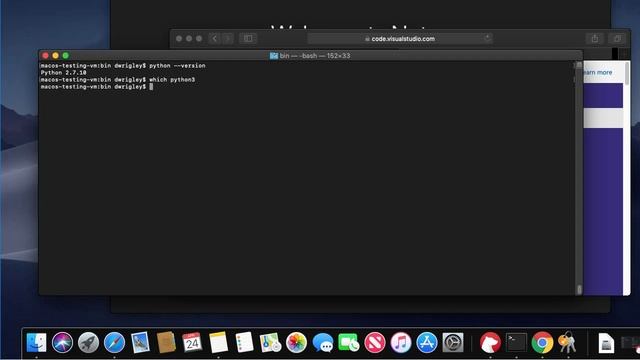Open the Contacts book icon in Dock
640x360 pixels.
pos(166,342)
